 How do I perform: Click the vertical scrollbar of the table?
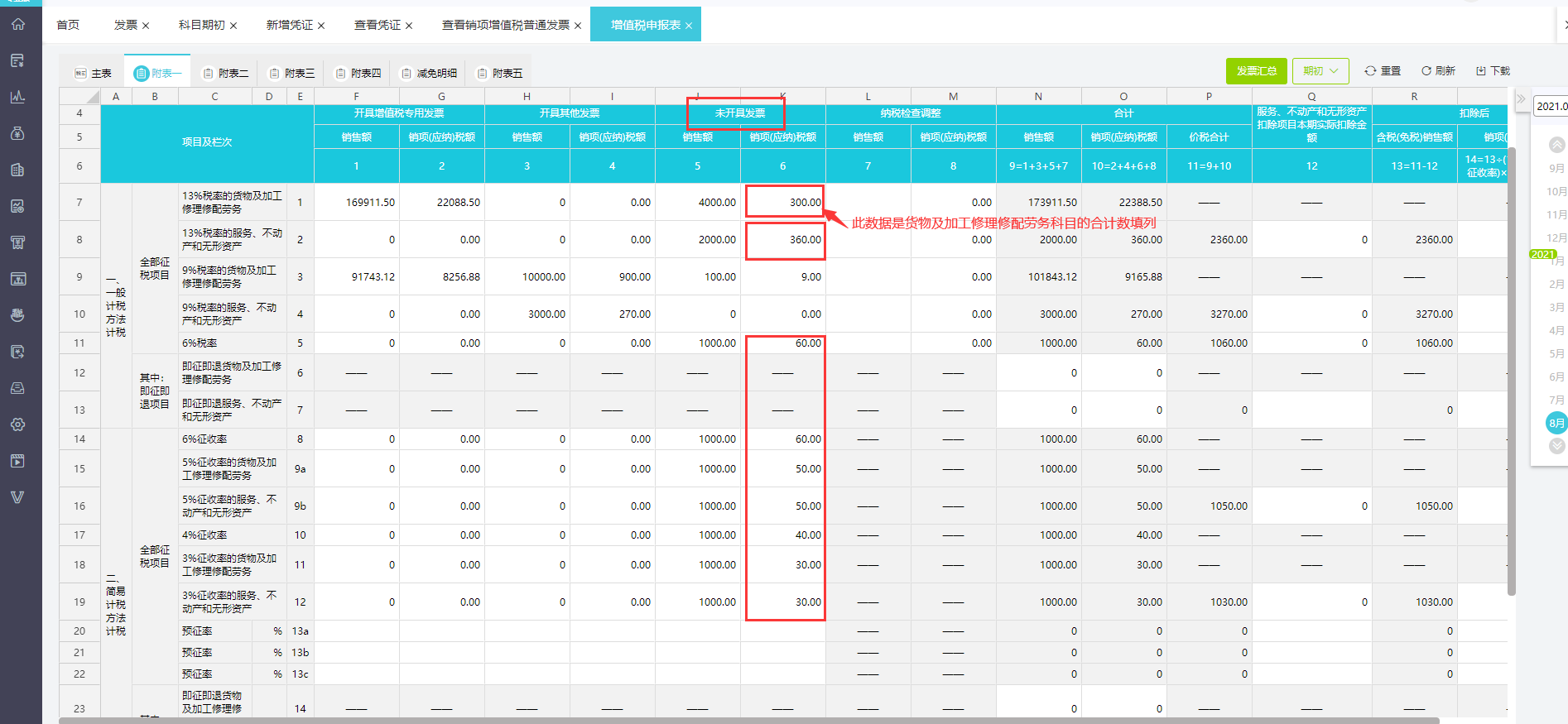1512,372
